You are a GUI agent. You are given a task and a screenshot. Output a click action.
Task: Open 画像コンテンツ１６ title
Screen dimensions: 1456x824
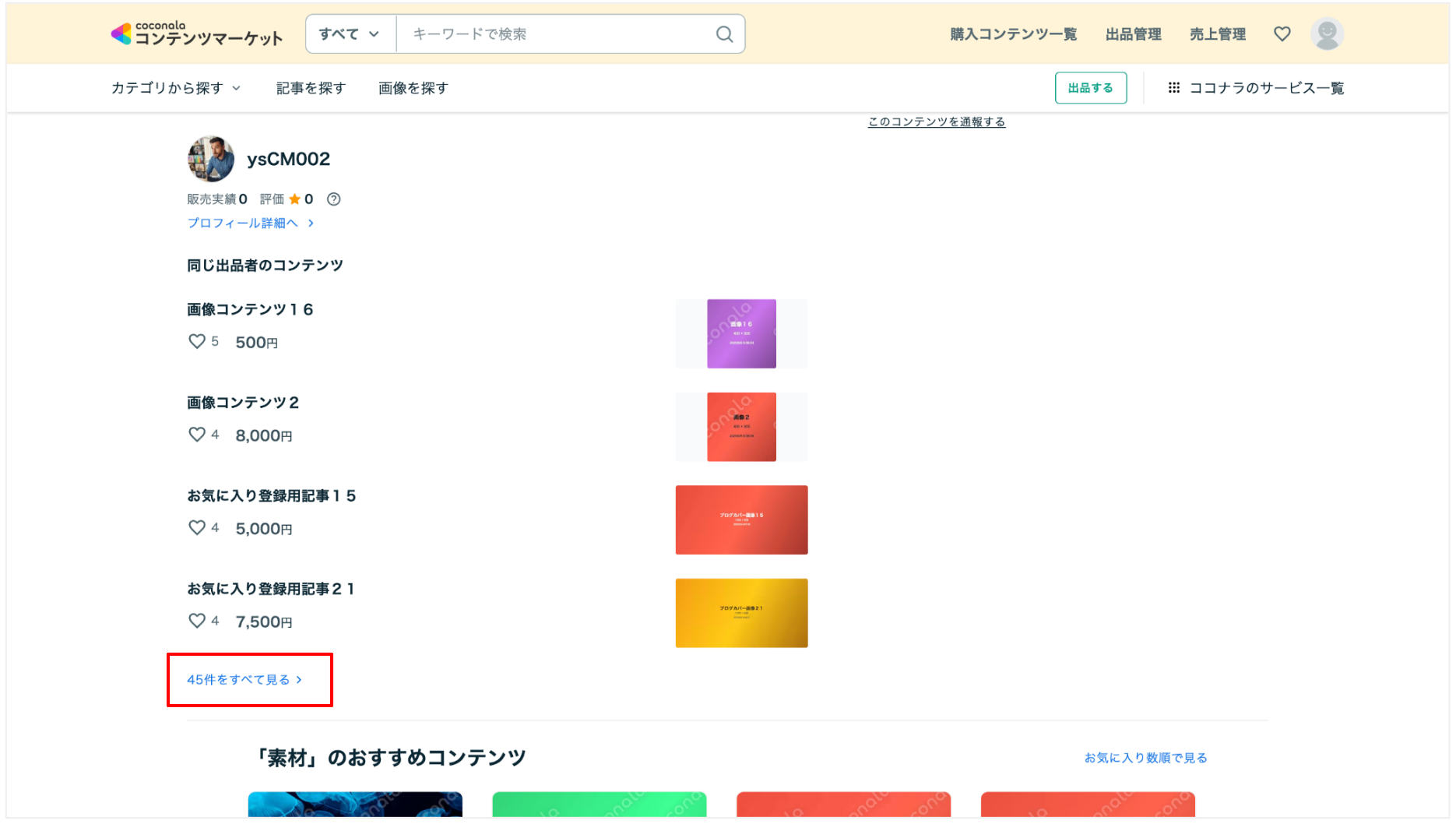(250, 309)
